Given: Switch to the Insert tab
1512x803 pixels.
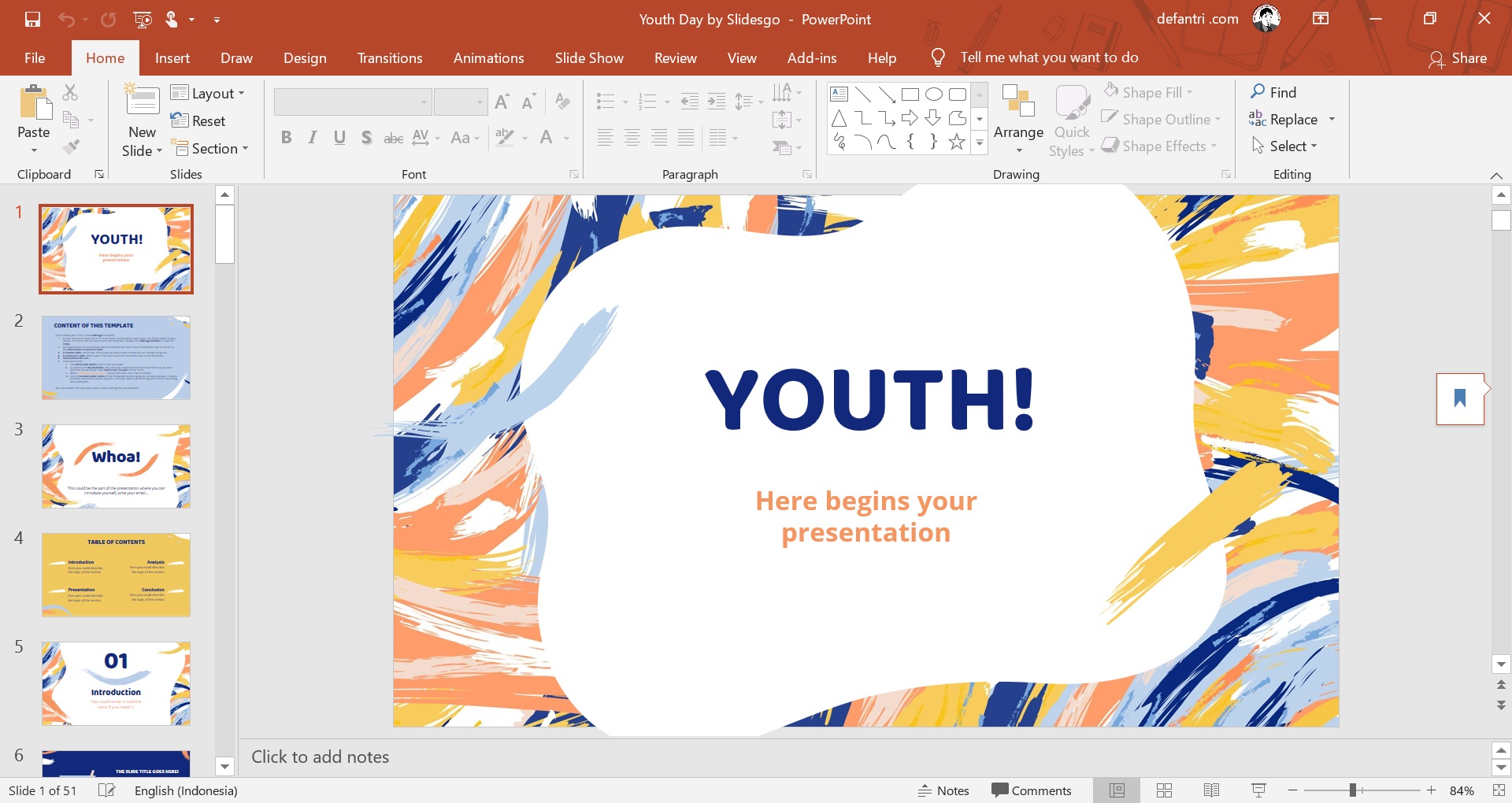Looking at the screenshot, I should [172, 57].
